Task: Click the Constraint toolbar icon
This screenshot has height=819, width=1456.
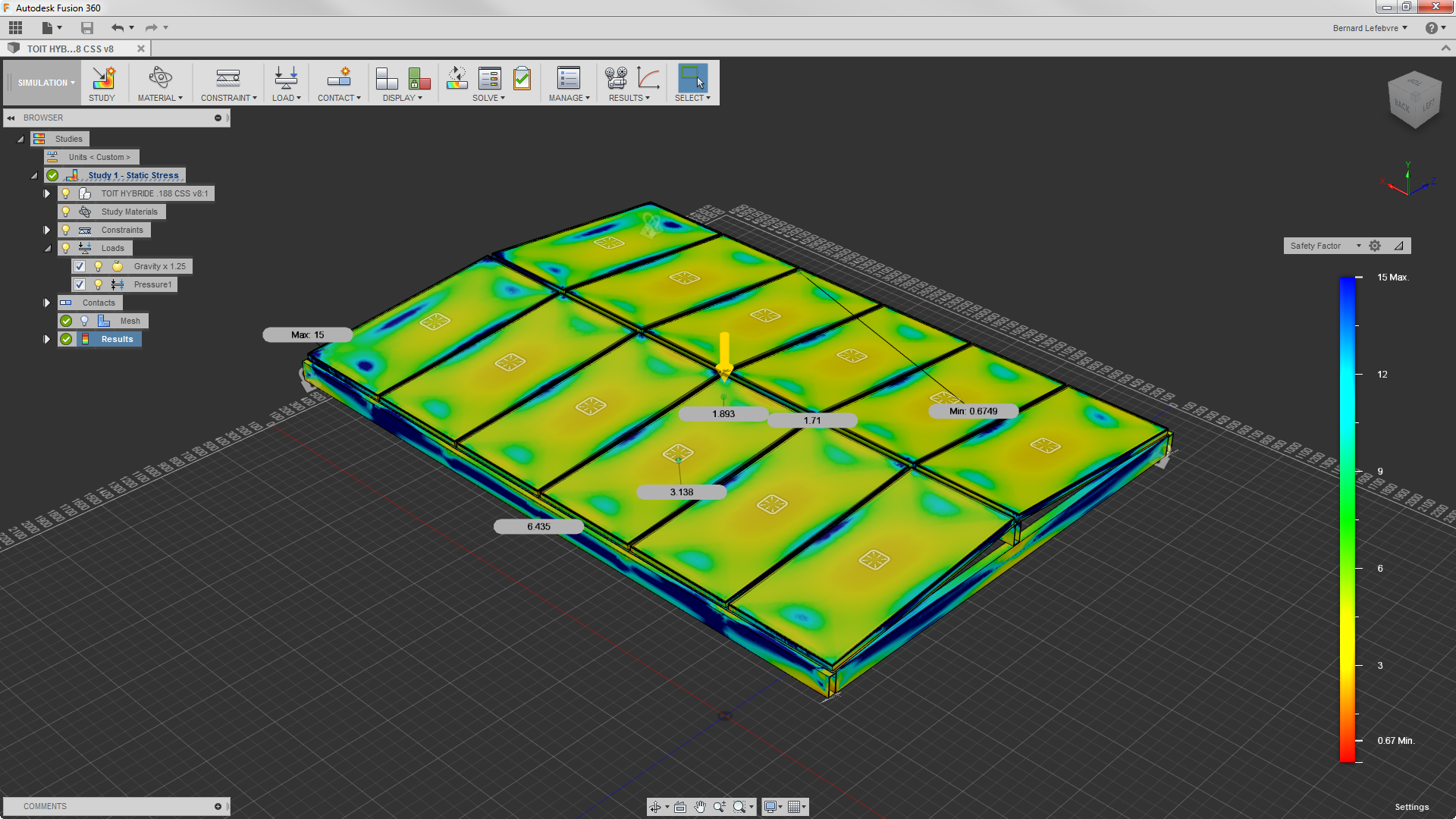Action: (228, 78)
